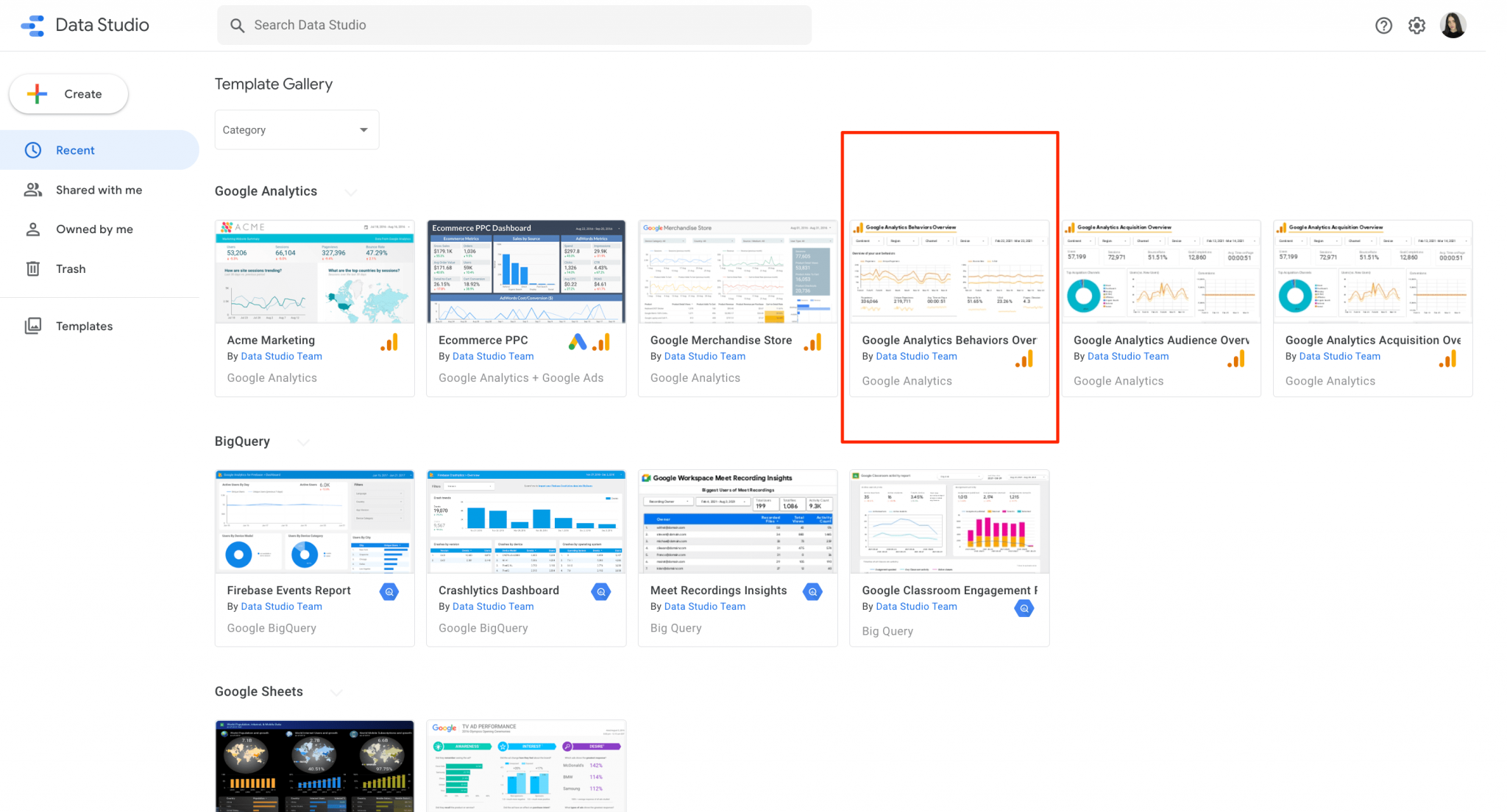Collapse the Google Analytics section
Image resolution: width=1507 pixels, height=812 pixels.
[x=350, y=192]
